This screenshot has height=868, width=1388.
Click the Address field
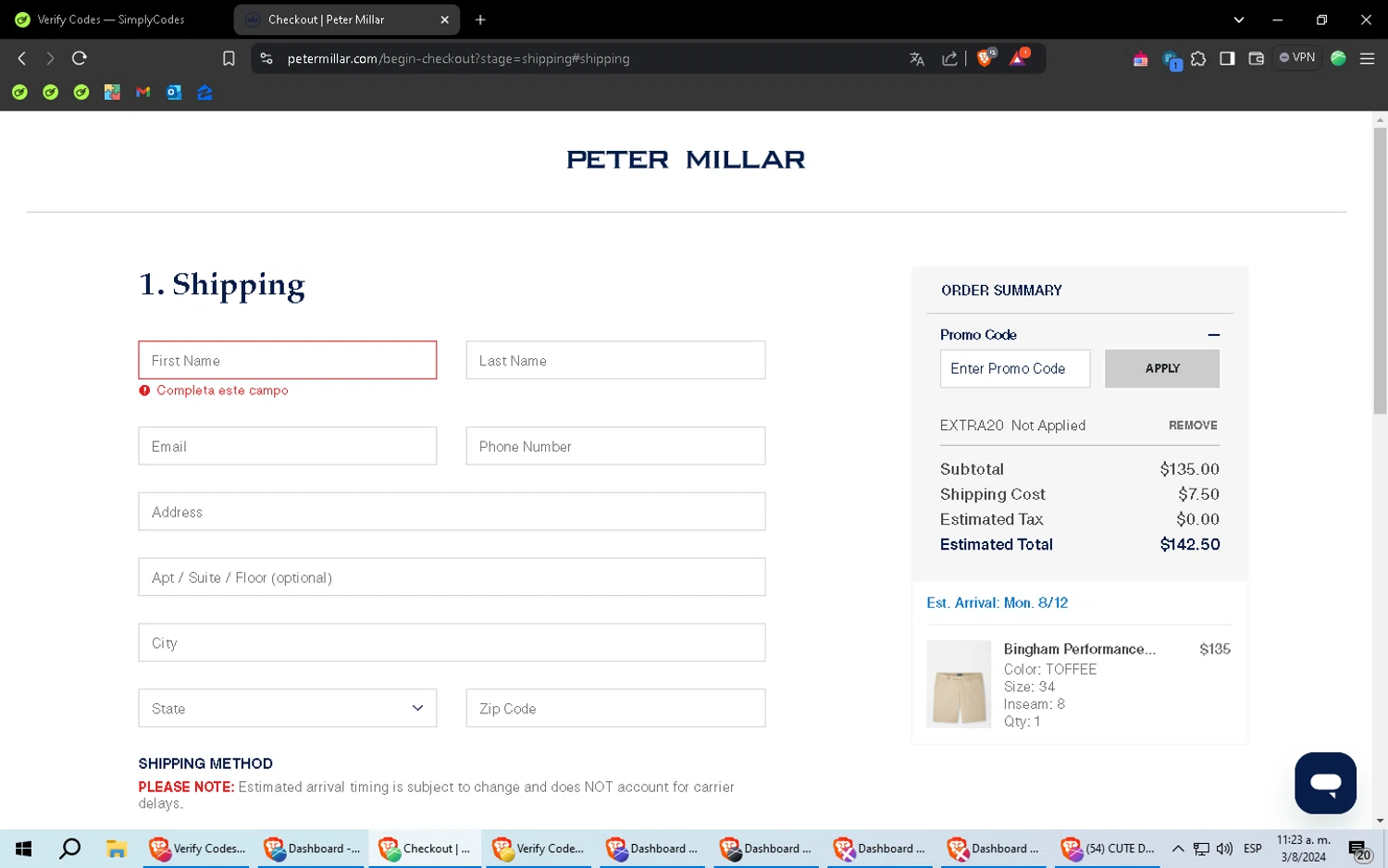coord(452,512)
